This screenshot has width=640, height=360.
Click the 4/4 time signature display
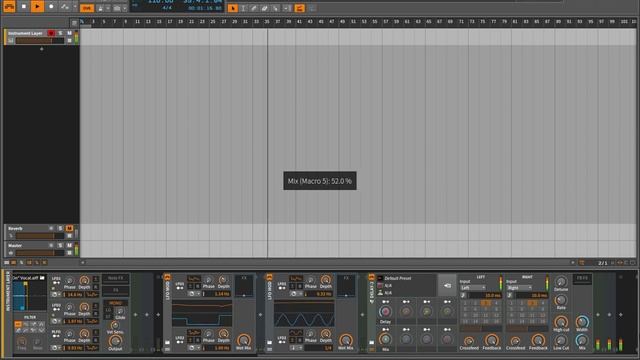point(167,8)
